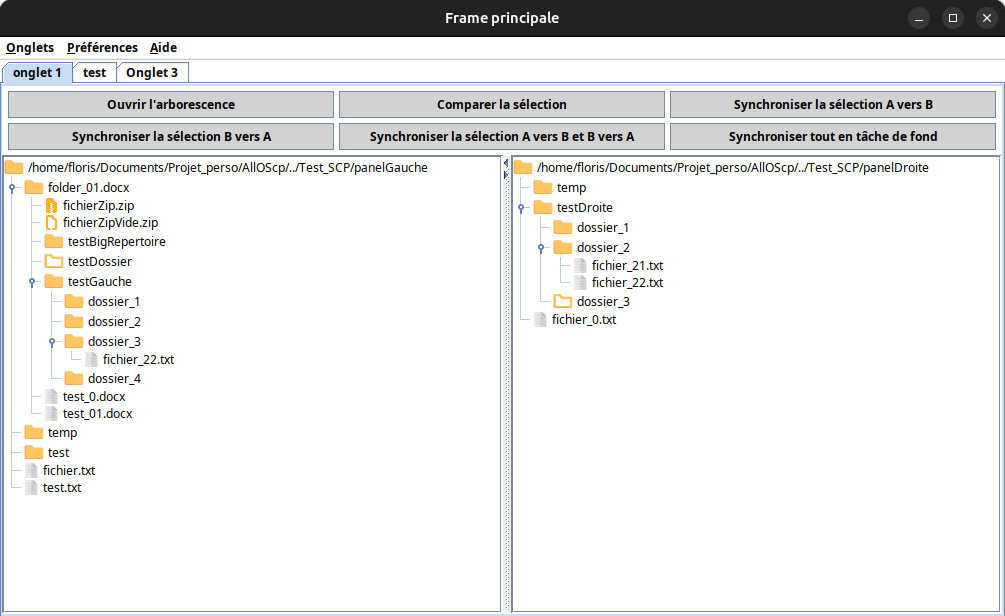The image size is (1005, 616).
Task: Open the Préférences menu
Action: click(102, 48)
